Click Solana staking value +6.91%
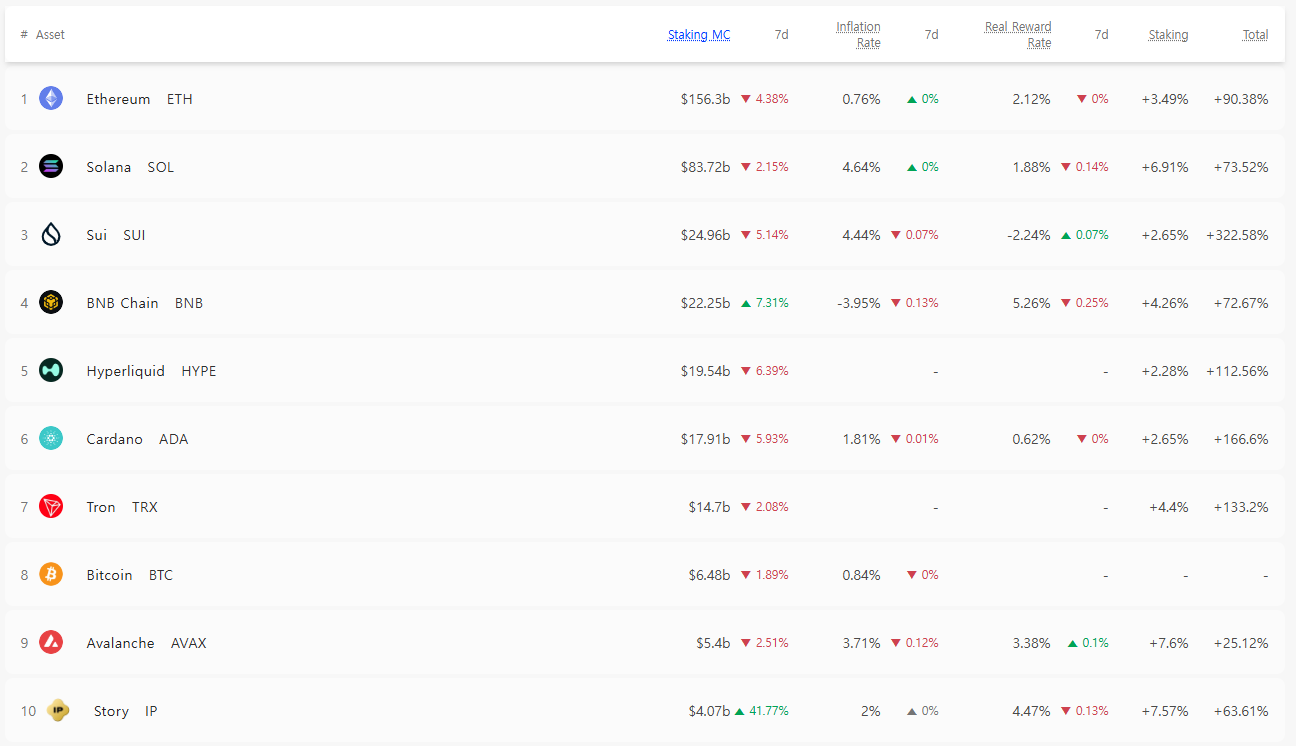Viewport: 1296px width, 746px height. pos(1165,167)
